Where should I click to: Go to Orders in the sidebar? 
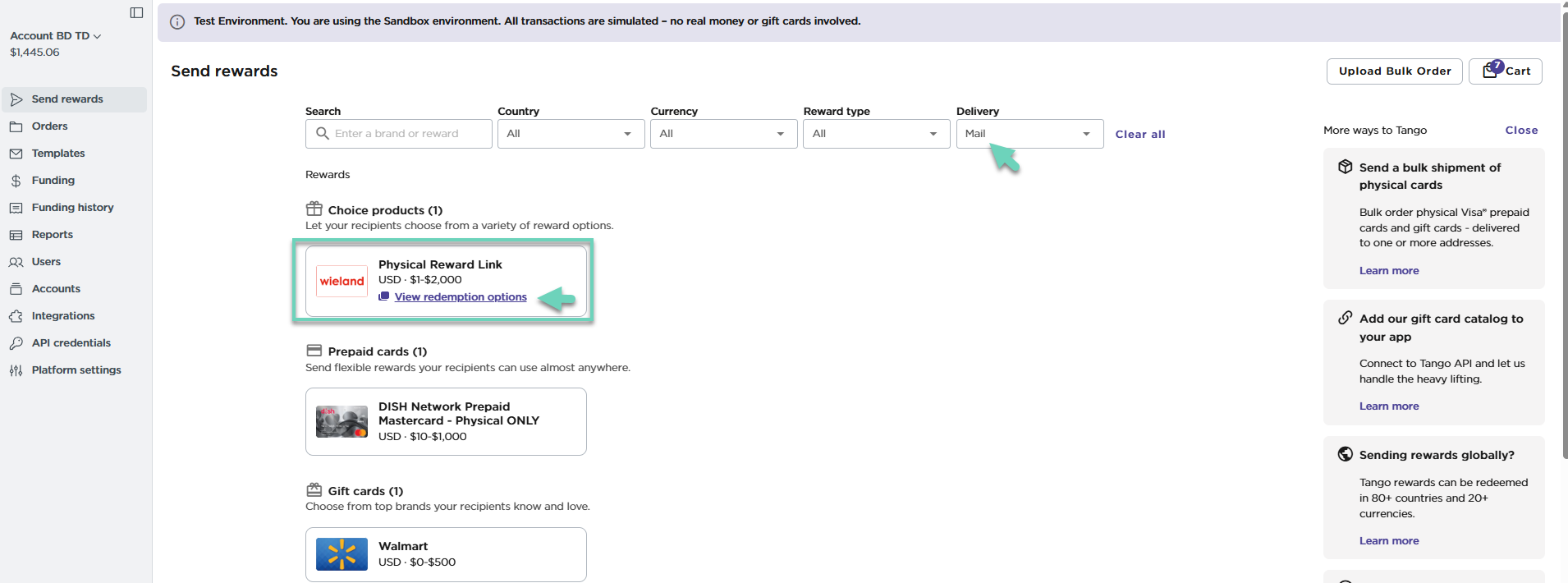click(49, 126)
